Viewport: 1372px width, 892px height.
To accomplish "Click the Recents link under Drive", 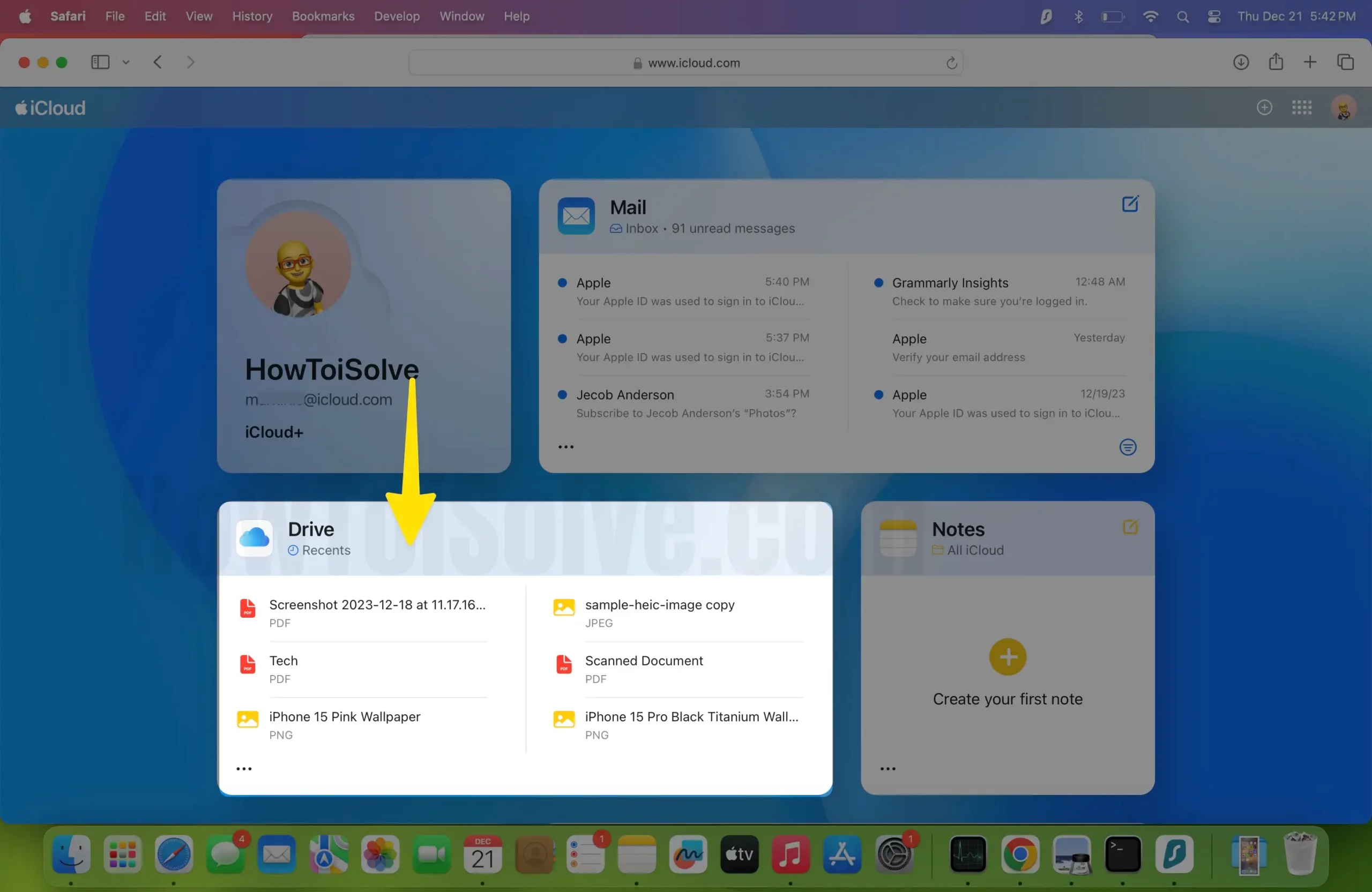I will click(x=319, y=550).
